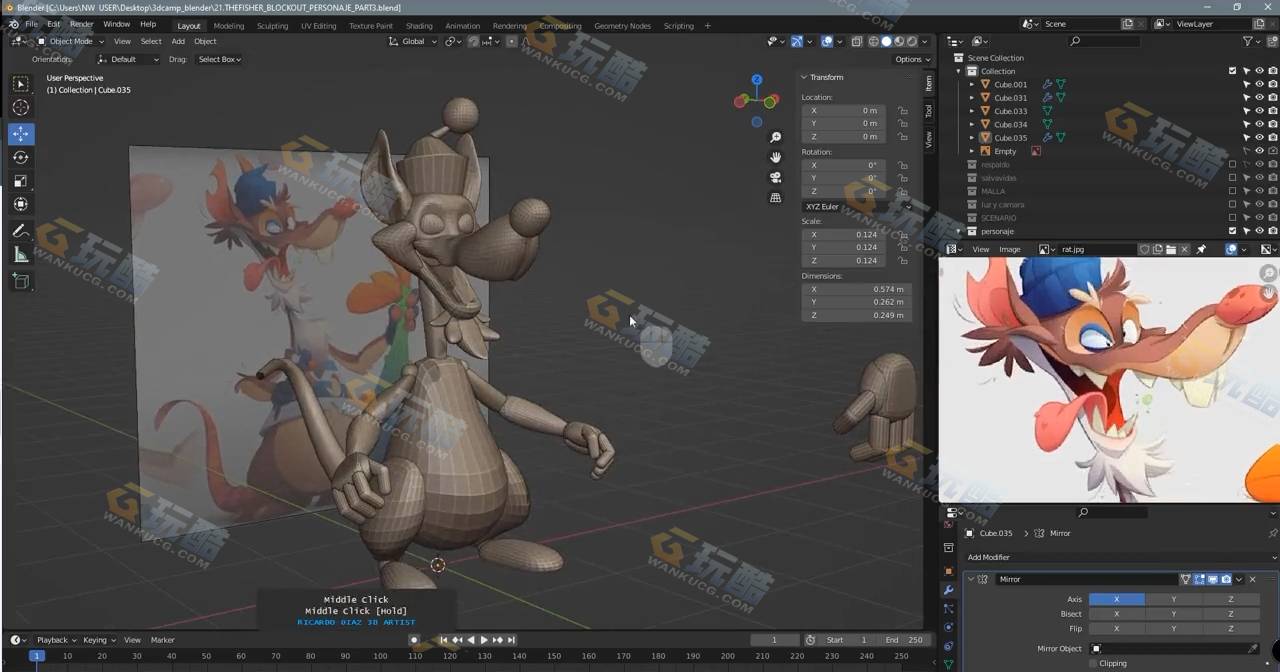Open the File menu
The width and height of the screenshot is (1280, 672).
31,24
